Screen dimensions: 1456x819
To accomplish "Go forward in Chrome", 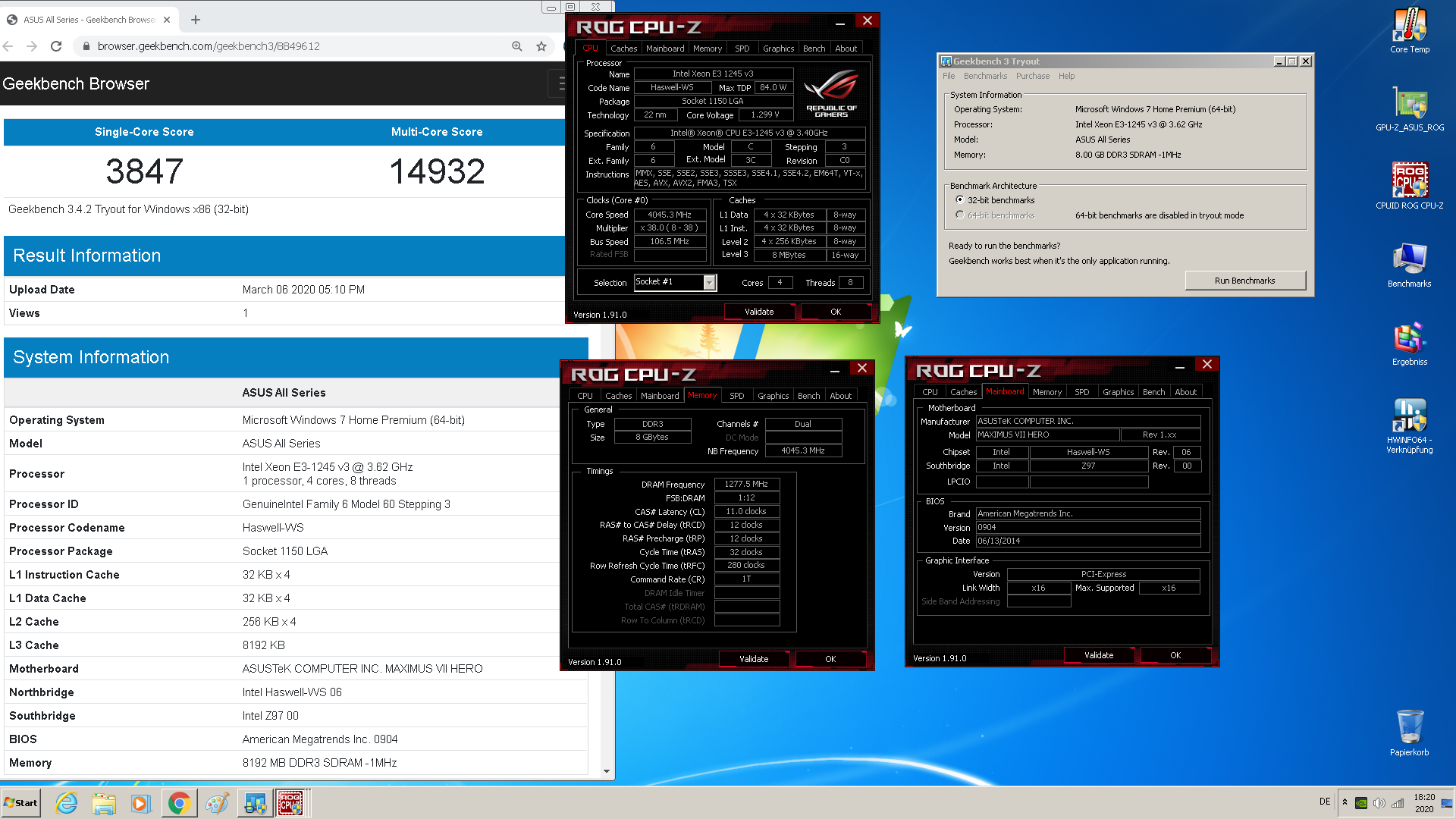I will [32, 46].
